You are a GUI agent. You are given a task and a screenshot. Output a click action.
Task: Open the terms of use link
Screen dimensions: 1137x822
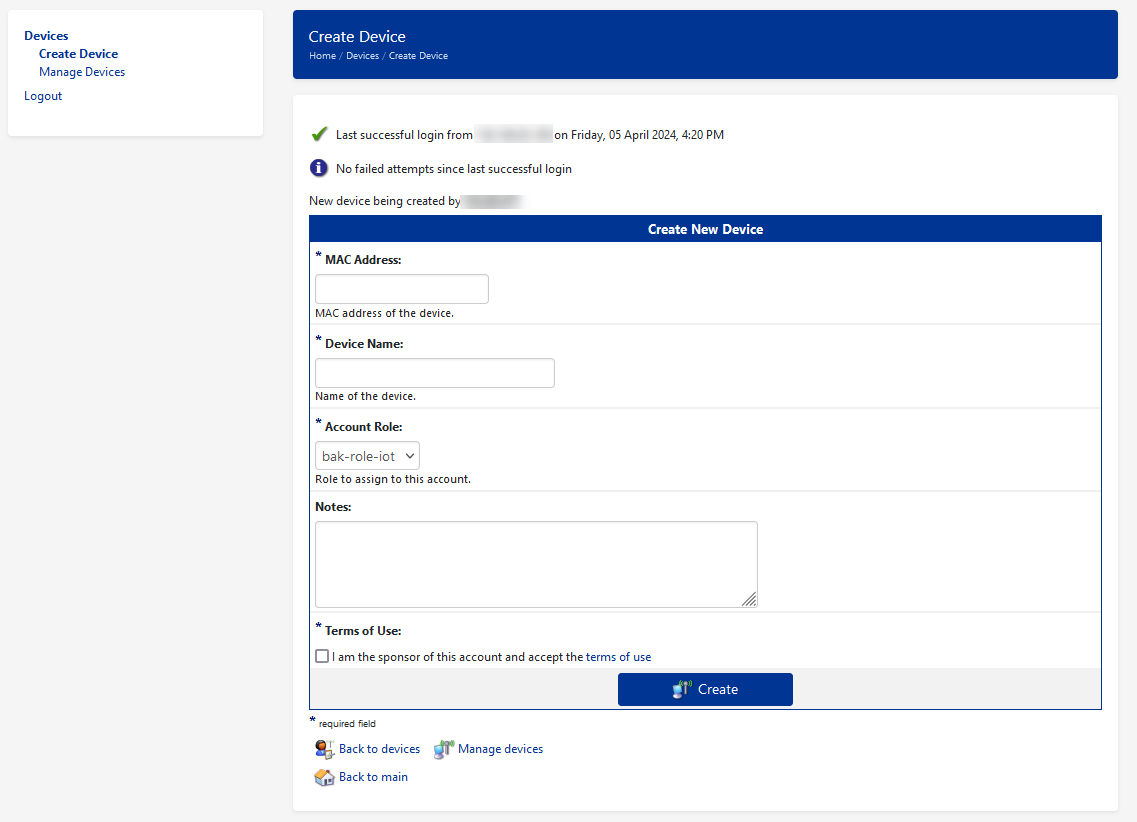pyautogui.click(x=619, y=657)
